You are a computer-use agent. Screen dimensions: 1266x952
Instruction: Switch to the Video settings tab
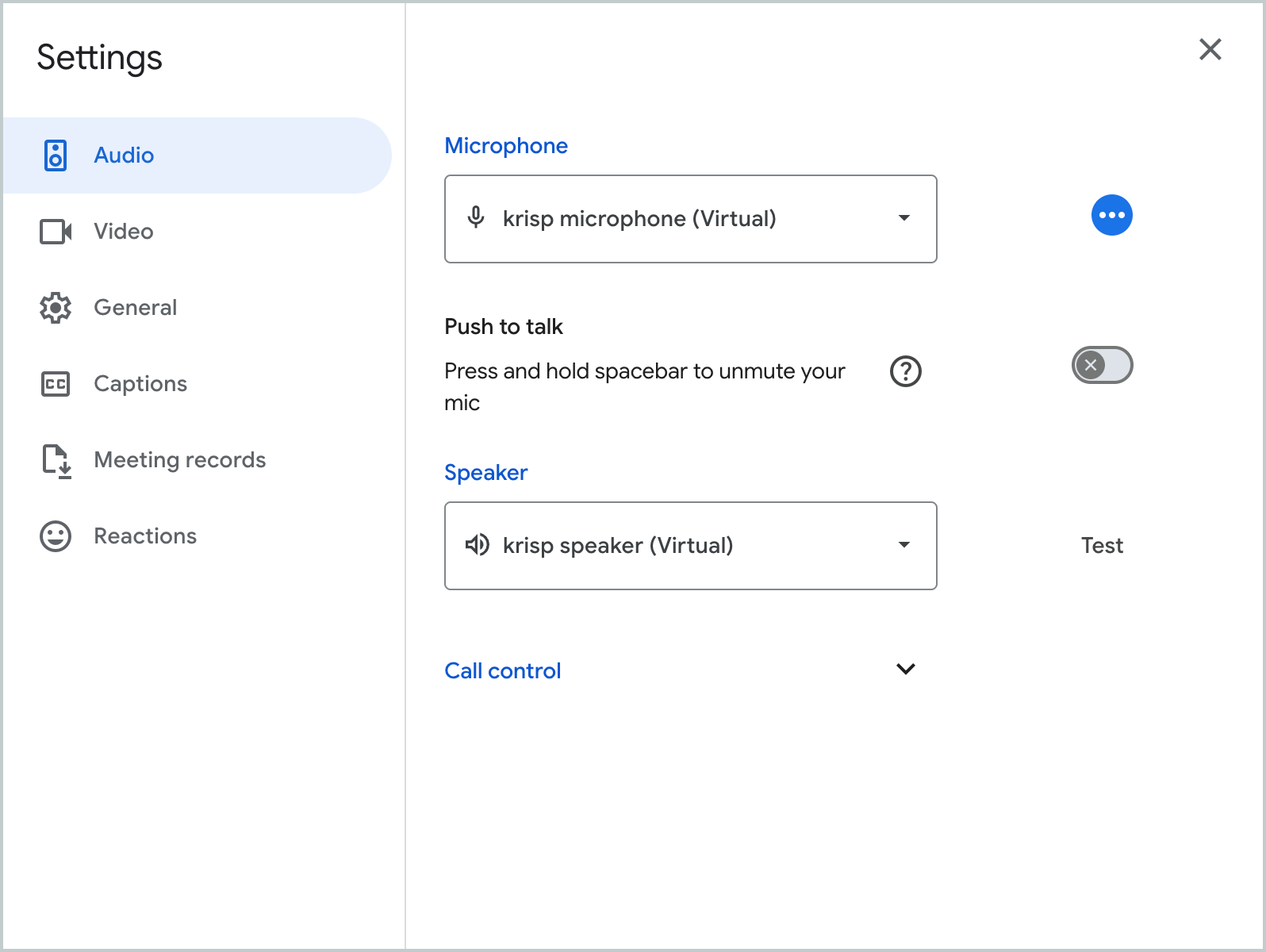pyautogui.click(x=197, y=232)
